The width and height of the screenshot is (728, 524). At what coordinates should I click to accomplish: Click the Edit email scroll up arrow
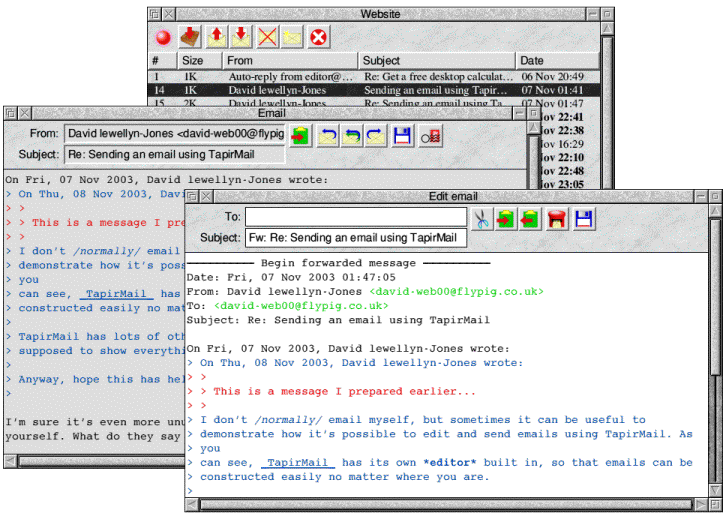click(716, 211)
